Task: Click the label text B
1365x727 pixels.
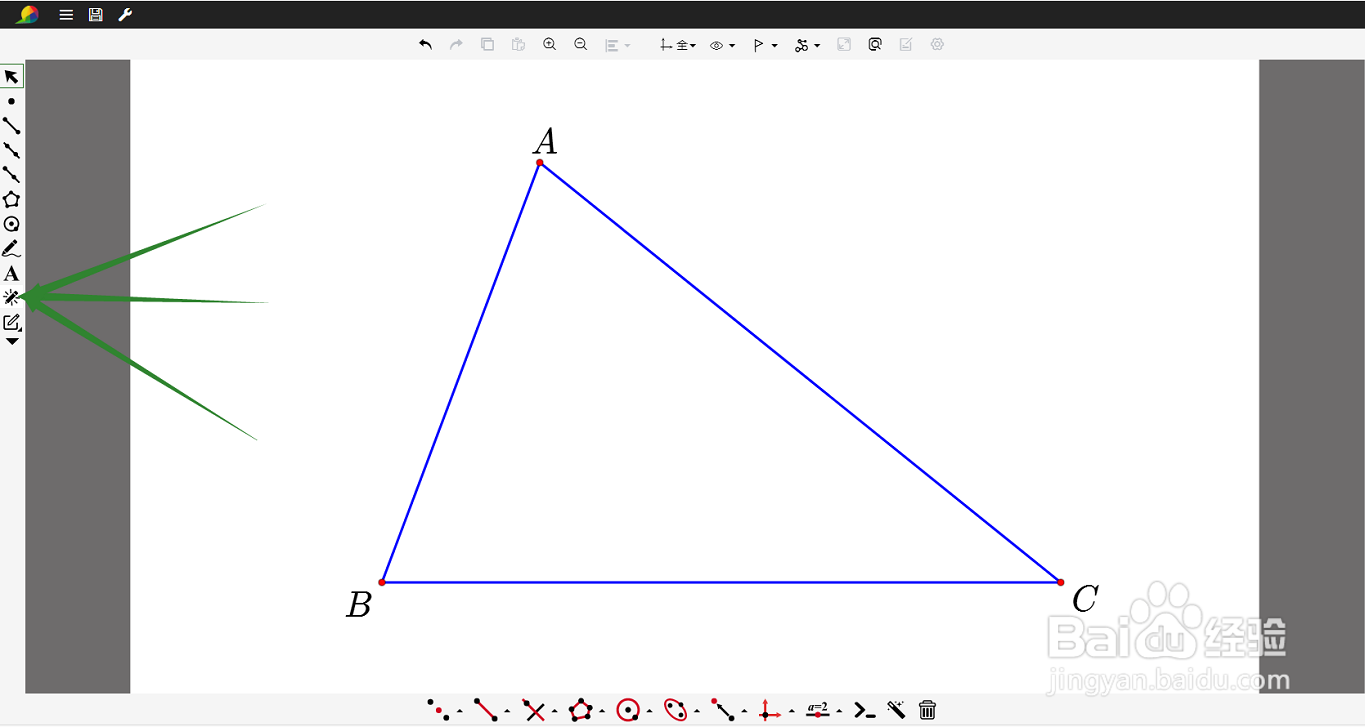Action: coord(359,605)
